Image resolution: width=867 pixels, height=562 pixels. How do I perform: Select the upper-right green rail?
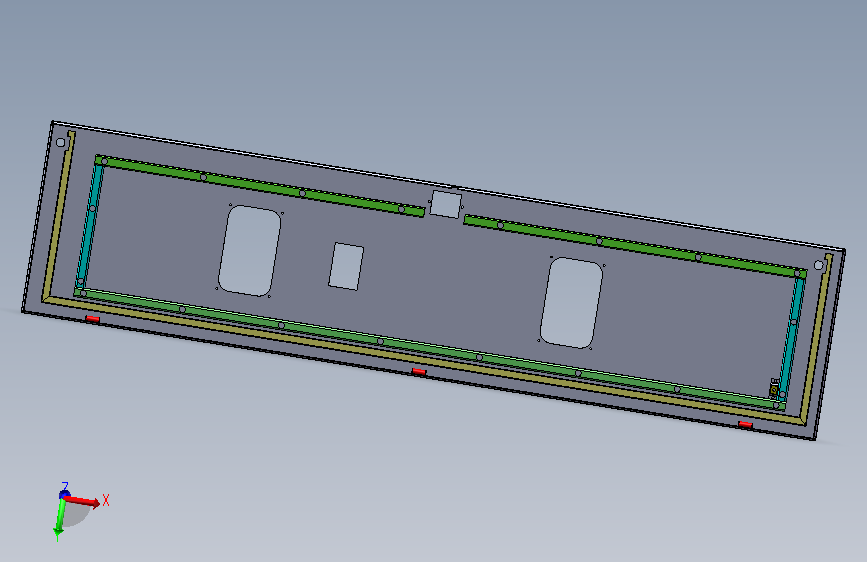click(635, 246)
